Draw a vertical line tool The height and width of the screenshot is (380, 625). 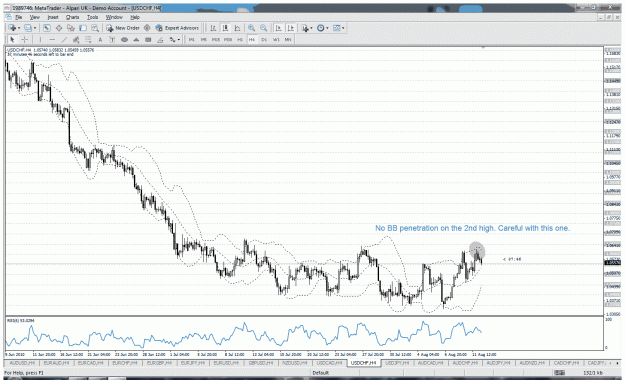(x=40, y=39)
